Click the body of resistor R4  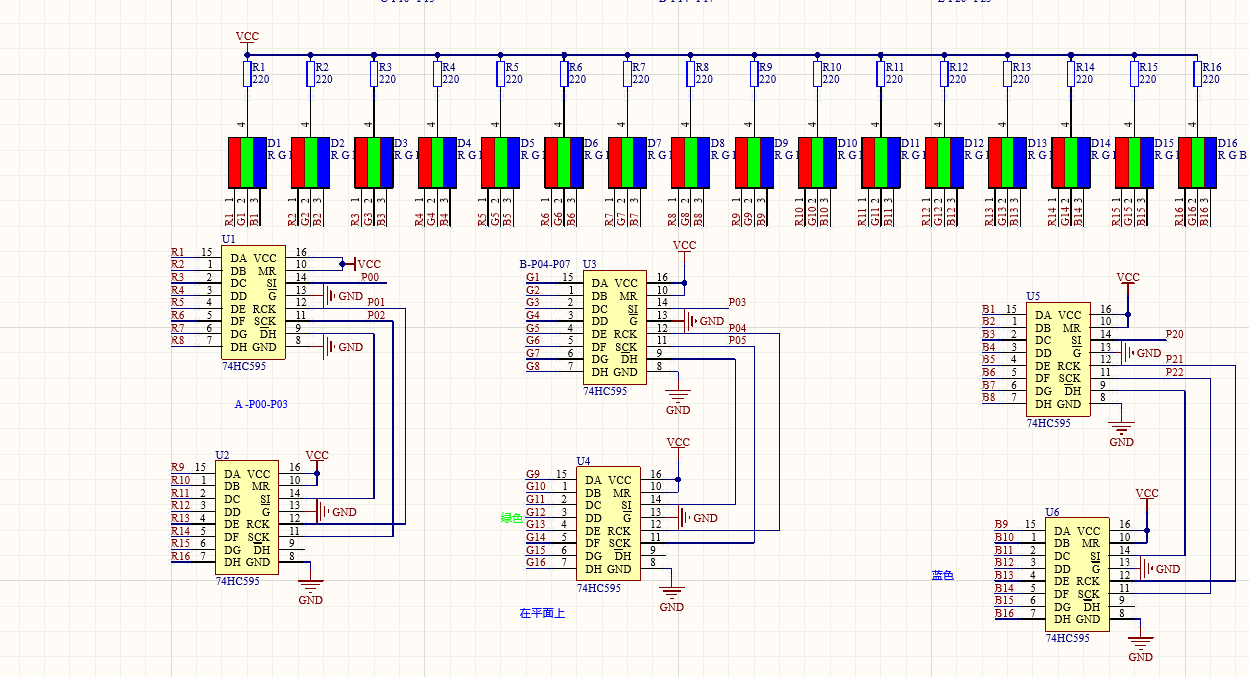tap(437, 74)
